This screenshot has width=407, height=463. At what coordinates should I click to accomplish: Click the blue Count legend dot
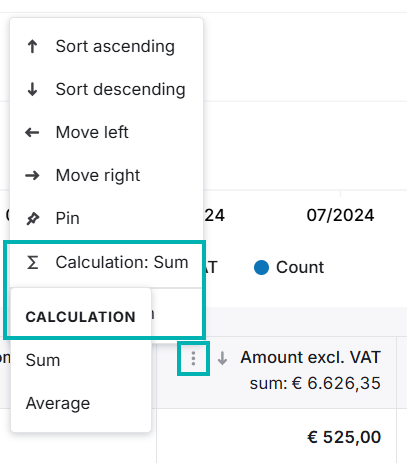point(261,268)
